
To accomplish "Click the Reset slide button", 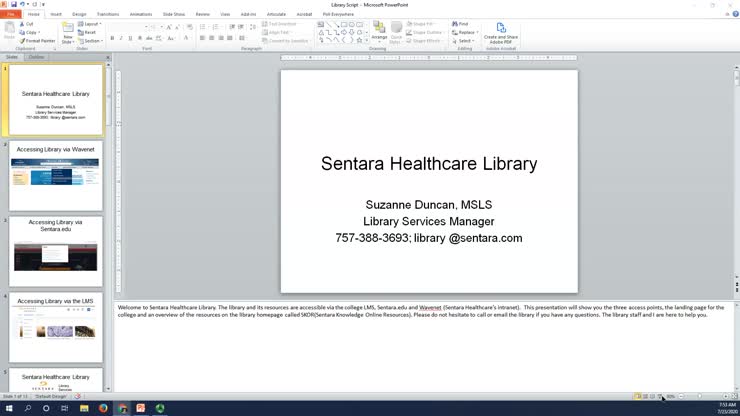I will [87, 33].
